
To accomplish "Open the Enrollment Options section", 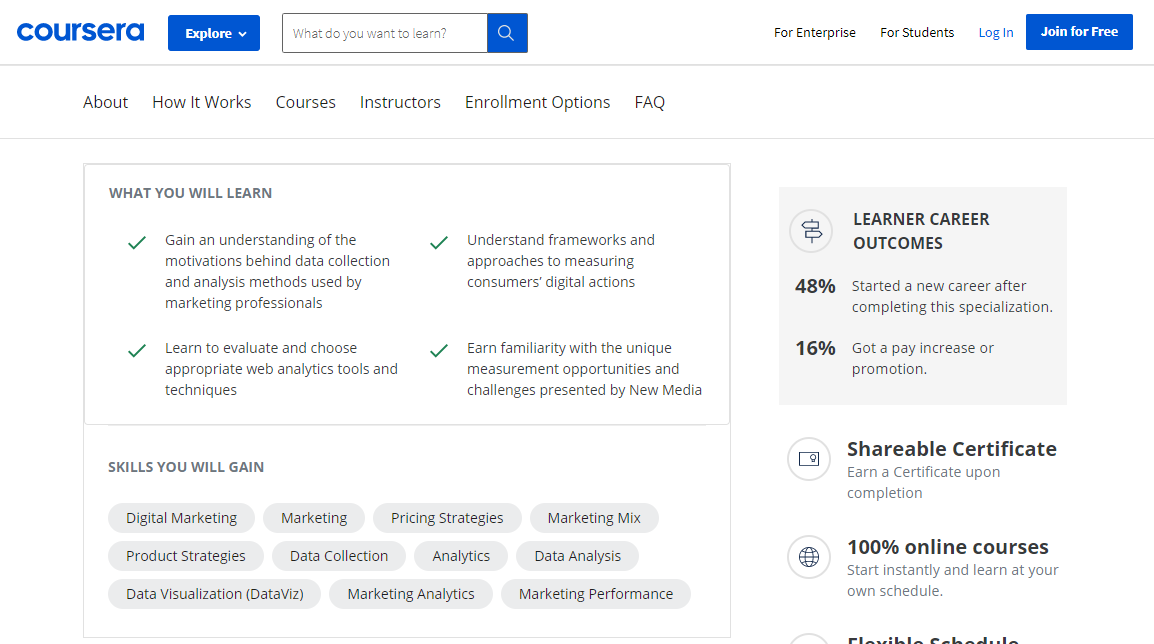I will 537,101.
